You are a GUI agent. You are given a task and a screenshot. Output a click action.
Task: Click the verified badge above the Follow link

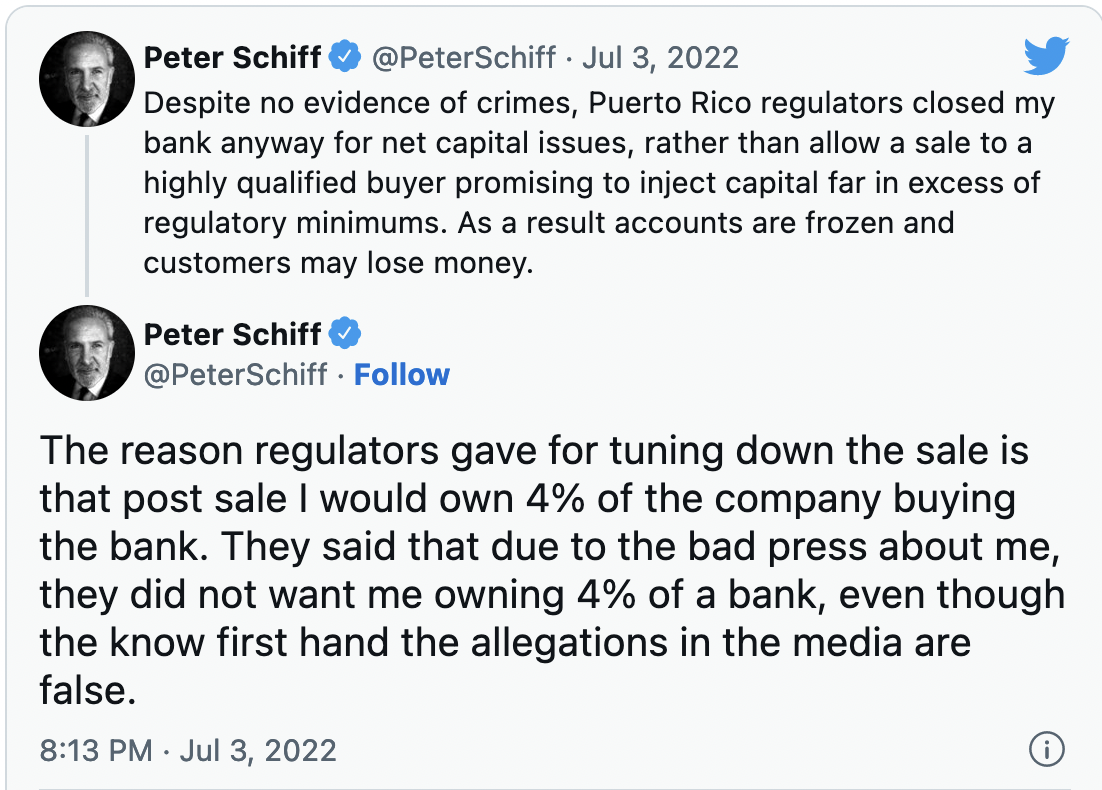(x=346, y=333)
